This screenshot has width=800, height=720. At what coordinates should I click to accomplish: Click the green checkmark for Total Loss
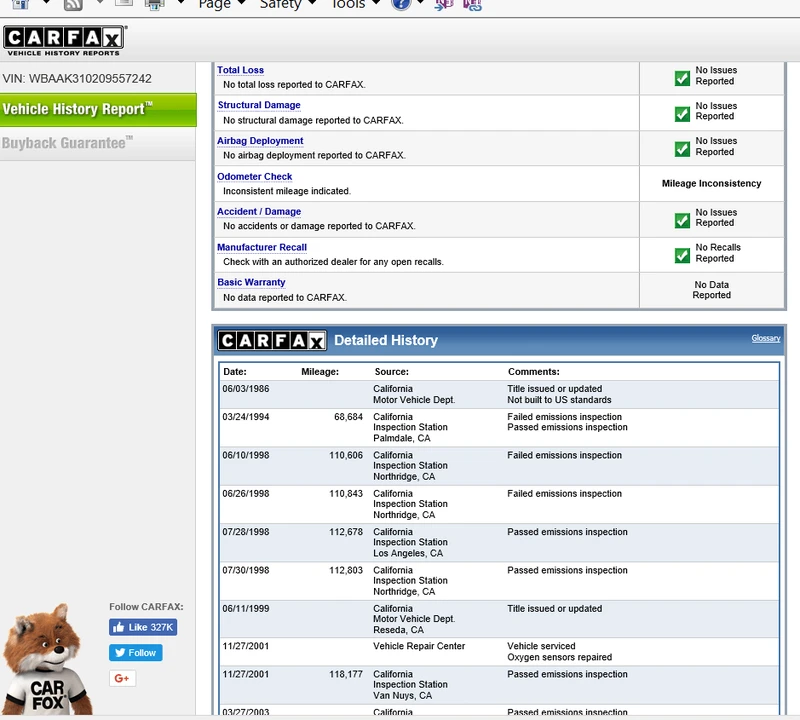pos(682,78)
